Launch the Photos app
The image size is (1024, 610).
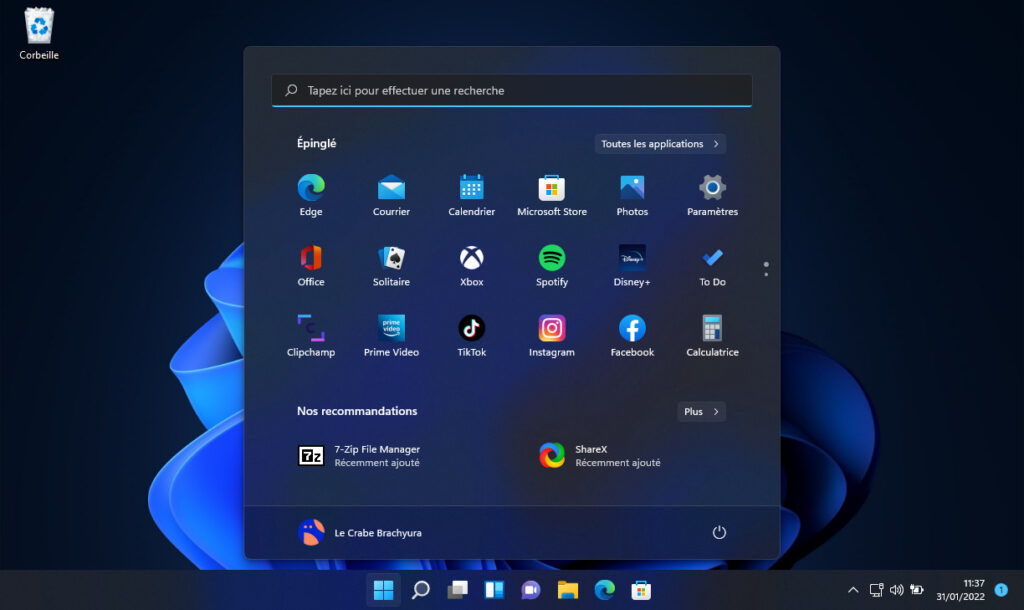pos(632,195)
